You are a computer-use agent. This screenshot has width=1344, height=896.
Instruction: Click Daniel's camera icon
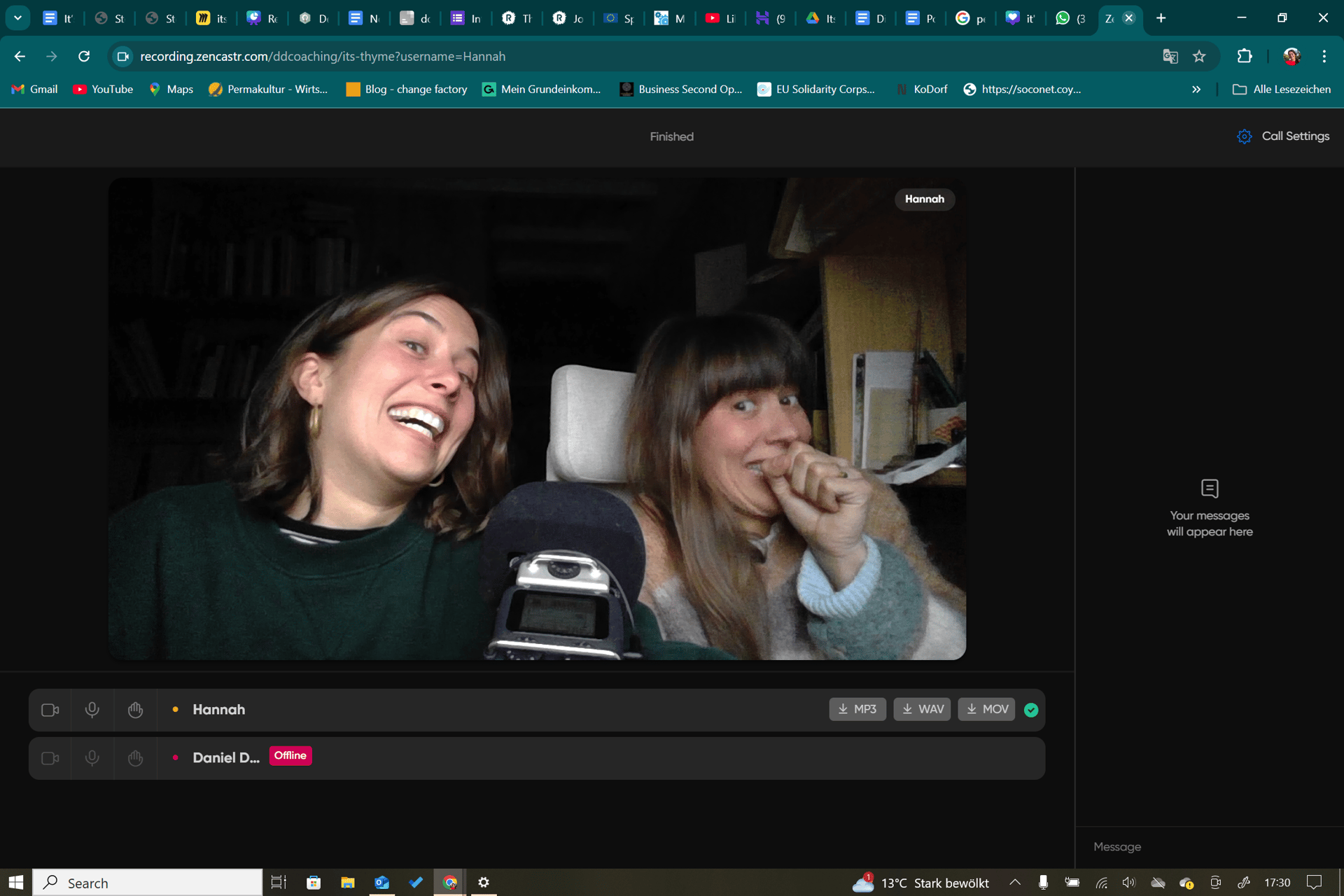[x=50, y=758]
